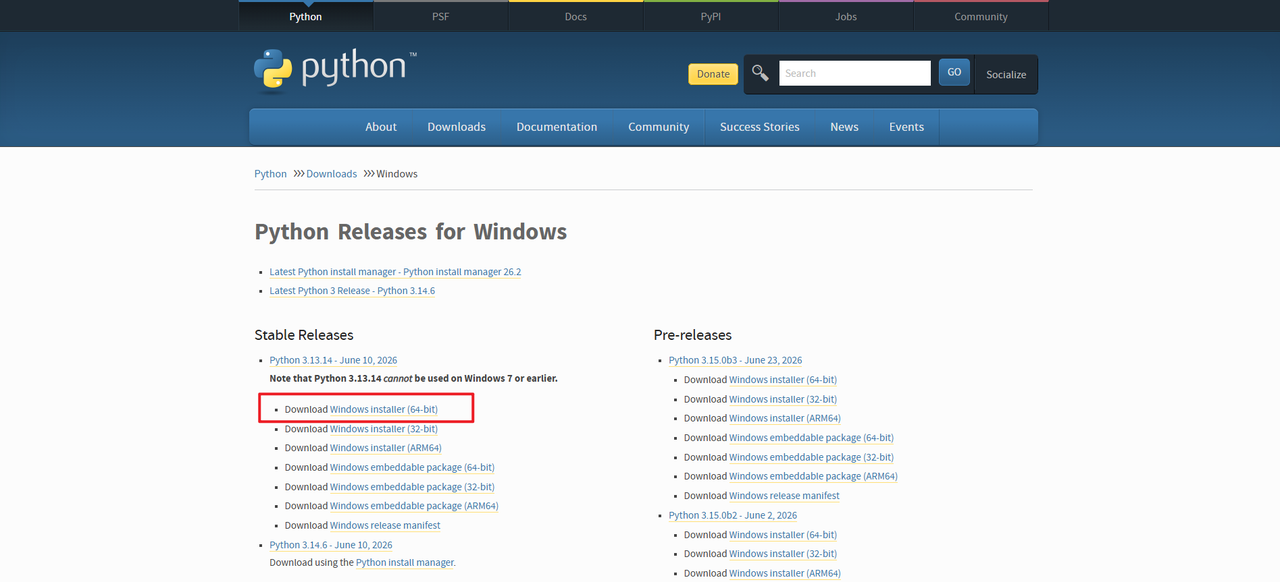The width and height of the screenshot is (1280, 582).
Task: Click the GO search button
Action: click(x=954, y=72)
